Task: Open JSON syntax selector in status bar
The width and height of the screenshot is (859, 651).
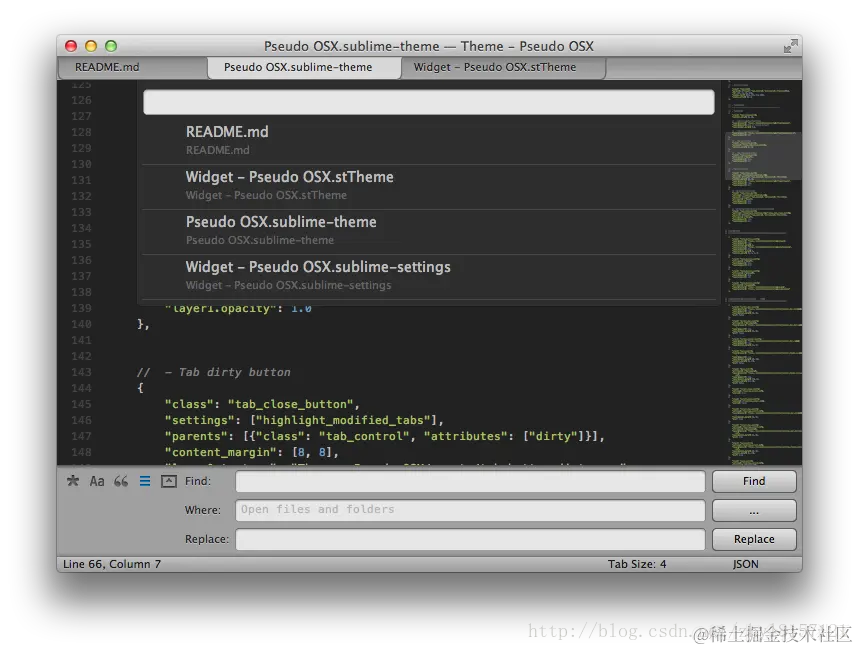Action: click(746, 564)
